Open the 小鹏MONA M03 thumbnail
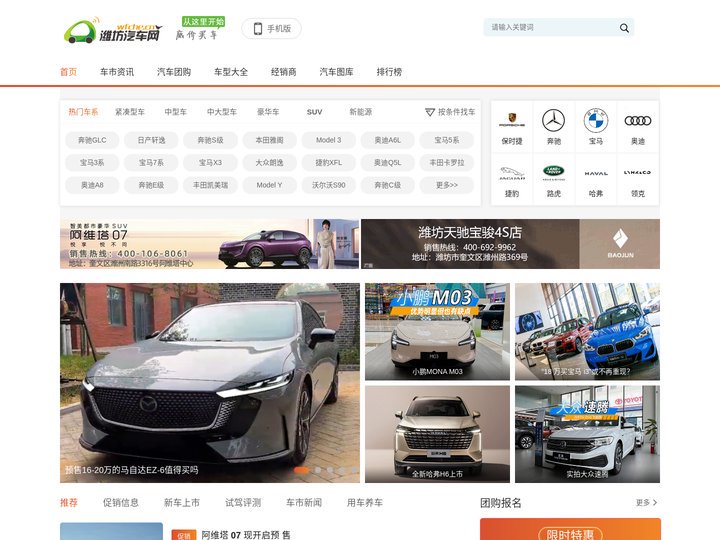This screenshot has width=720, height=540. click(437, 332)
